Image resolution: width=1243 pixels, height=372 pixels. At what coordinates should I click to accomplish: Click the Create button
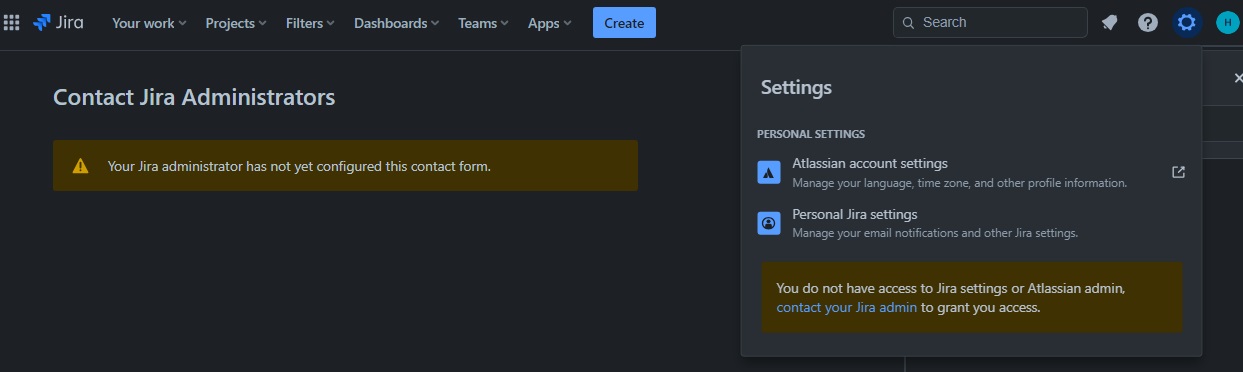point(624,23)
